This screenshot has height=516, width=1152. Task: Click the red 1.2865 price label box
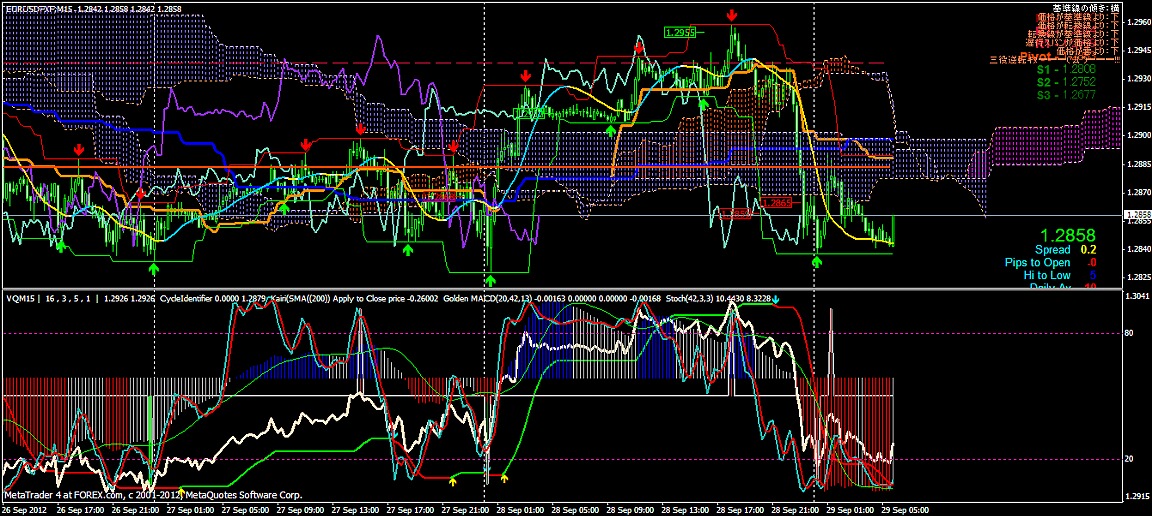coord(776,202)
